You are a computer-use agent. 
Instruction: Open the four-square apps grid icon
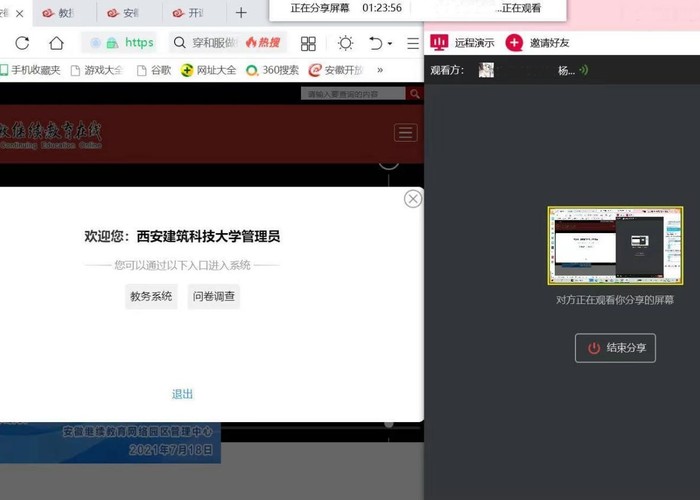click(308, 43)
